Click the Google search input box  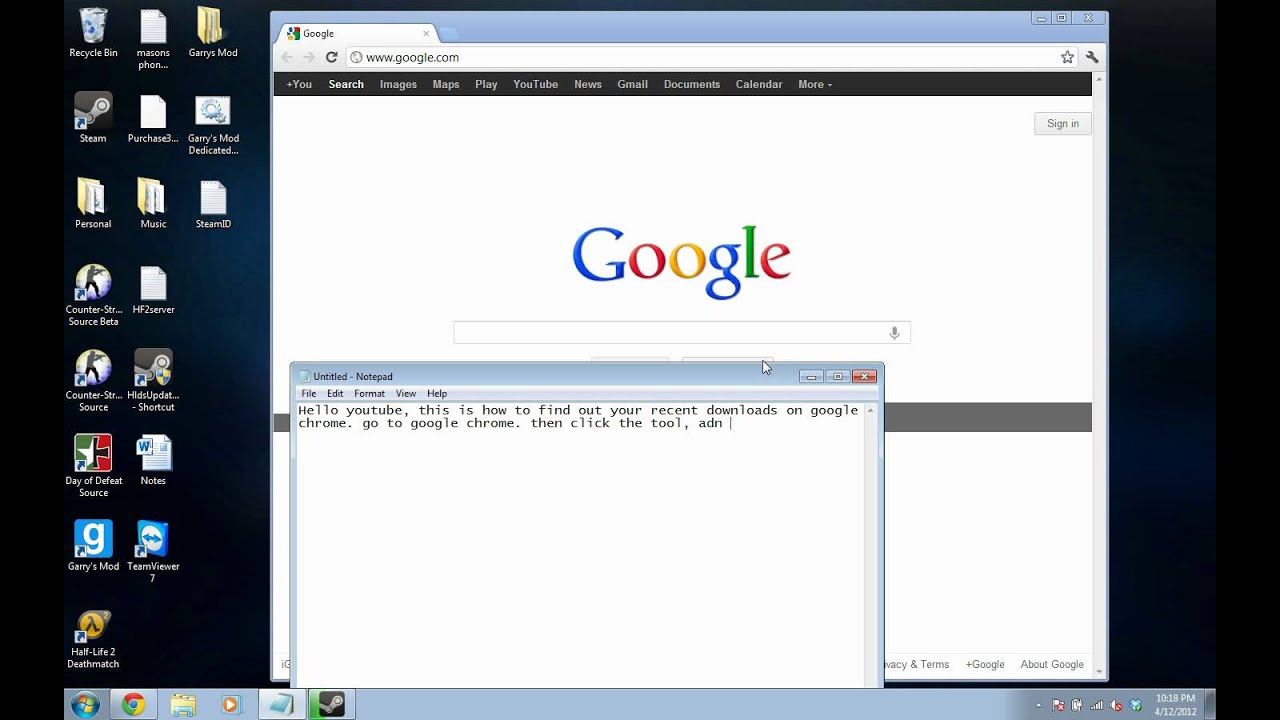coord(682,333)
